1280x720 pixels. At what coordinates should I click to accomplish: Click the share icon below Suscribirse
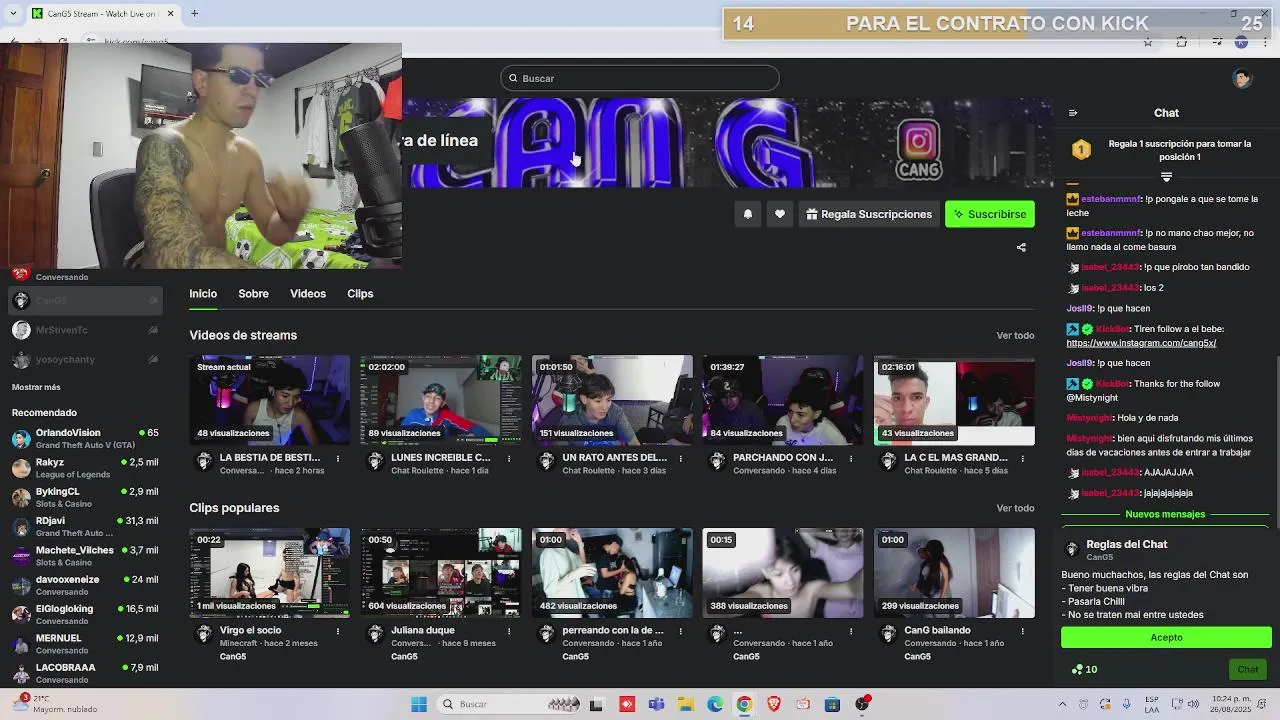[x=1021, y=247]
